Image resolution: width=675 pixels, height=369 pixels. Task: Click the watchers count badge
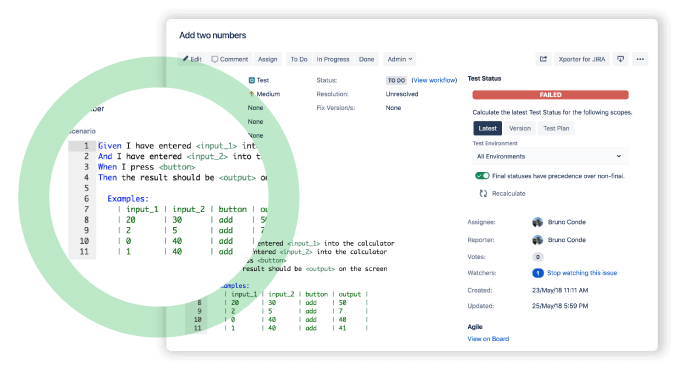coord(538,273)
